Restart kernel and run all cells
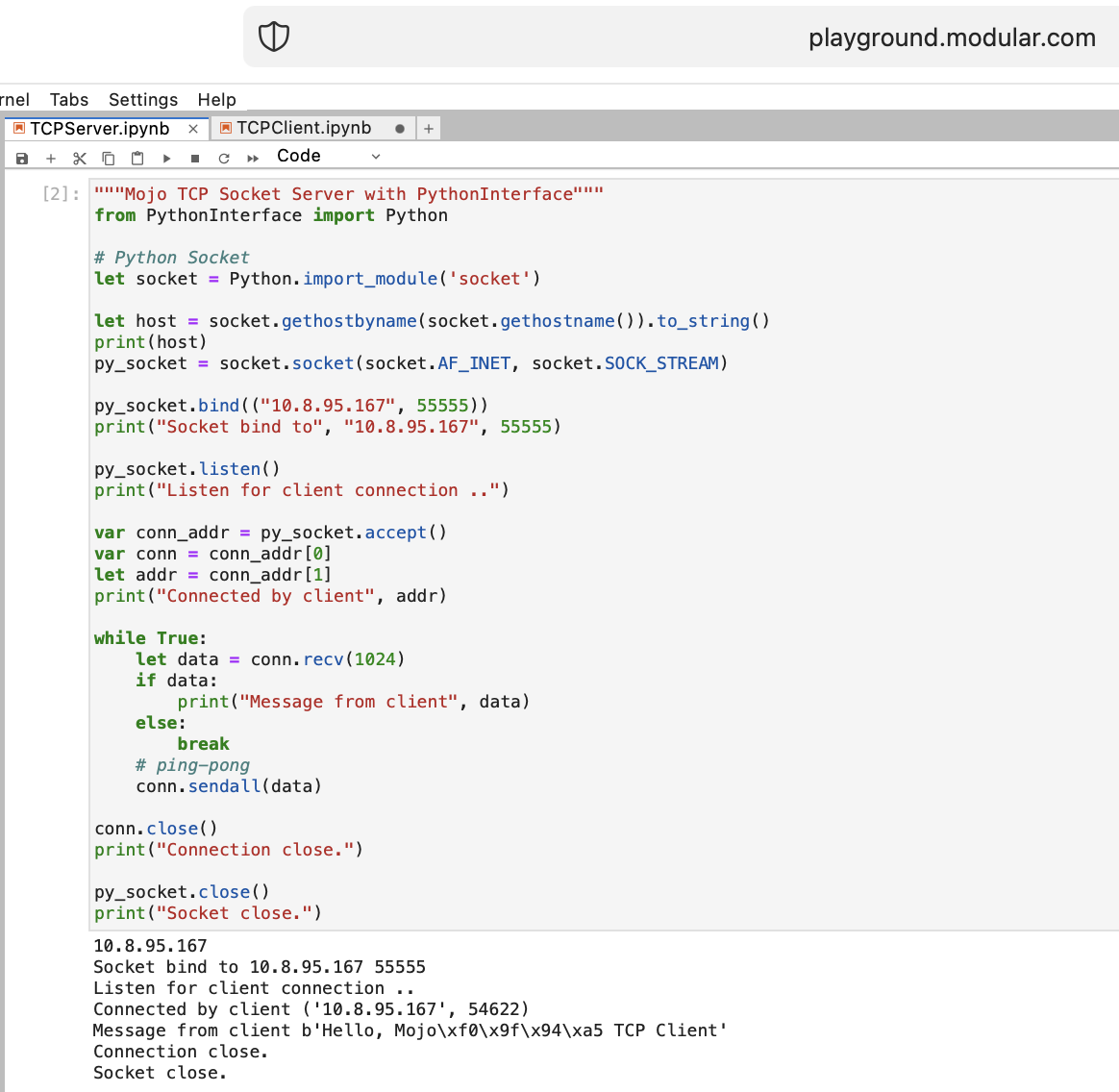 (x=253, y=158)
